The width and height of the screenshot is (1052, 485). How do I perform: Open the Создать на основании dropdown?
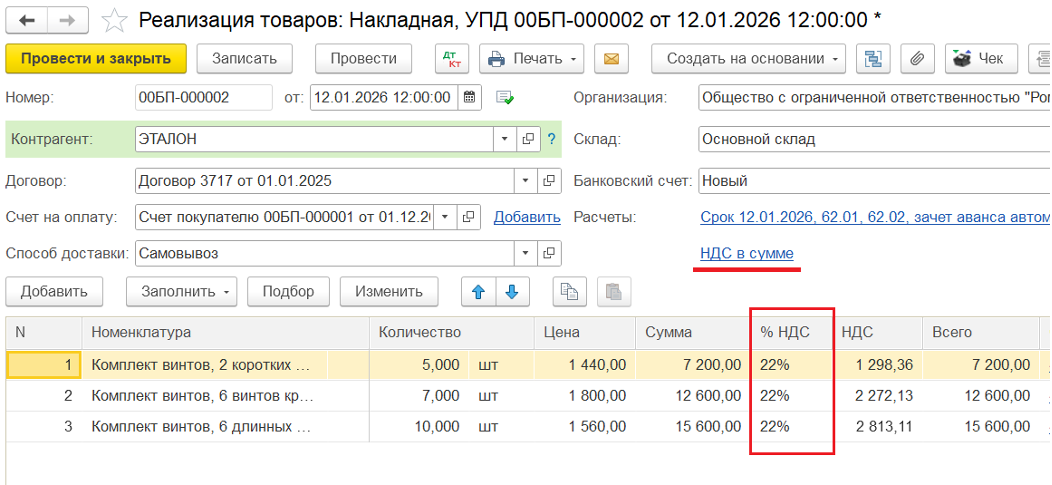[x=749, y=59]
